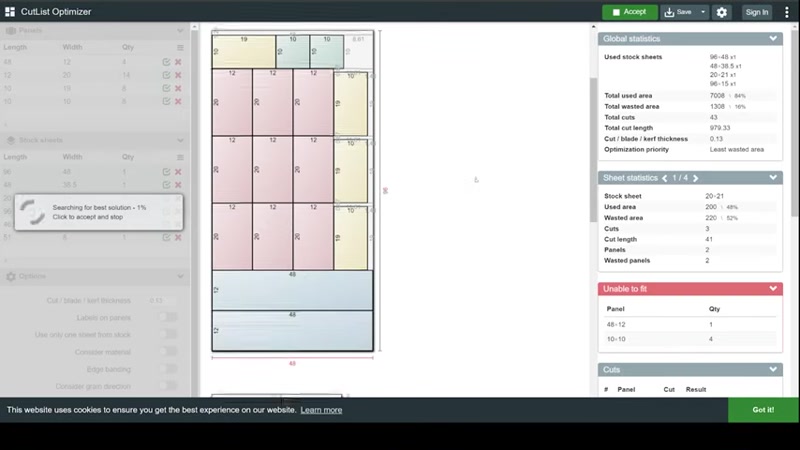800x450 pixels.
Task: Toggle edit check for panel 10 x 19
Action: (x=166, y=88)
